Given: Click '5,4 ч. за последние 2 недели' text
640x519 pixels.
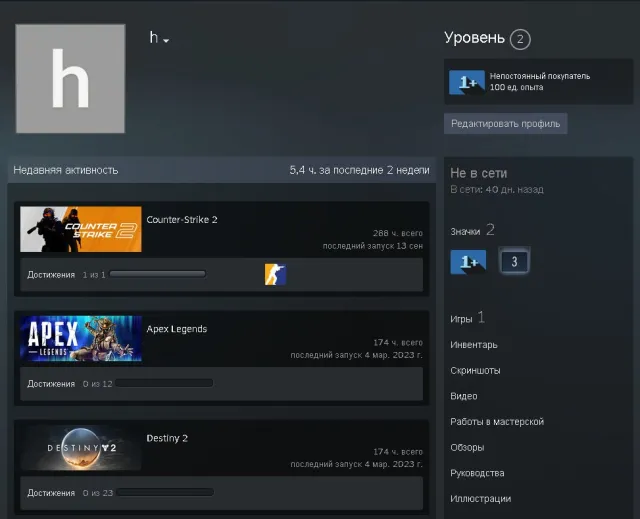Looking at the screenshot, I should (x=359, y=170).
